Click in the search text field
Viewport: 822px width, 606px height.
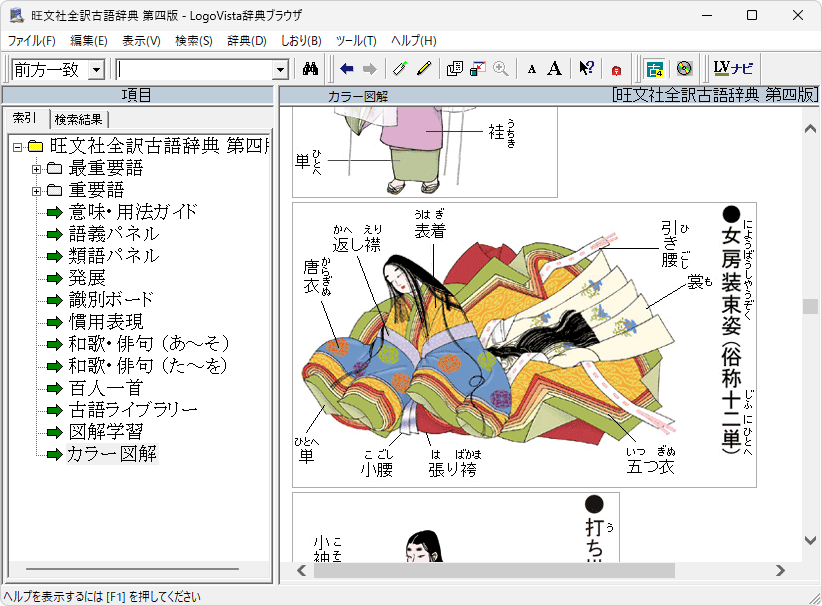(x=194, y=69)
